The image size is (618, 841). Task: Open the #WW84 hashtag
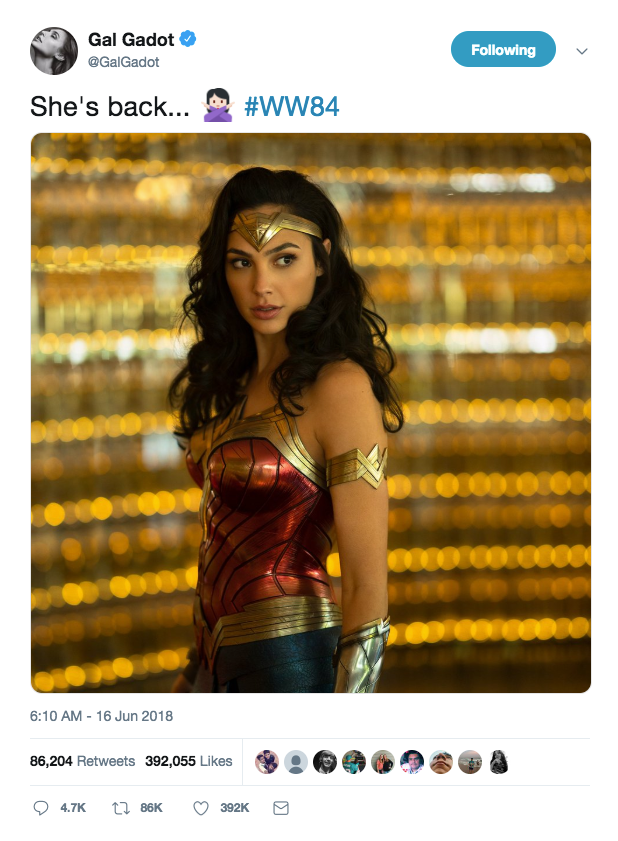tap(292, 106)
